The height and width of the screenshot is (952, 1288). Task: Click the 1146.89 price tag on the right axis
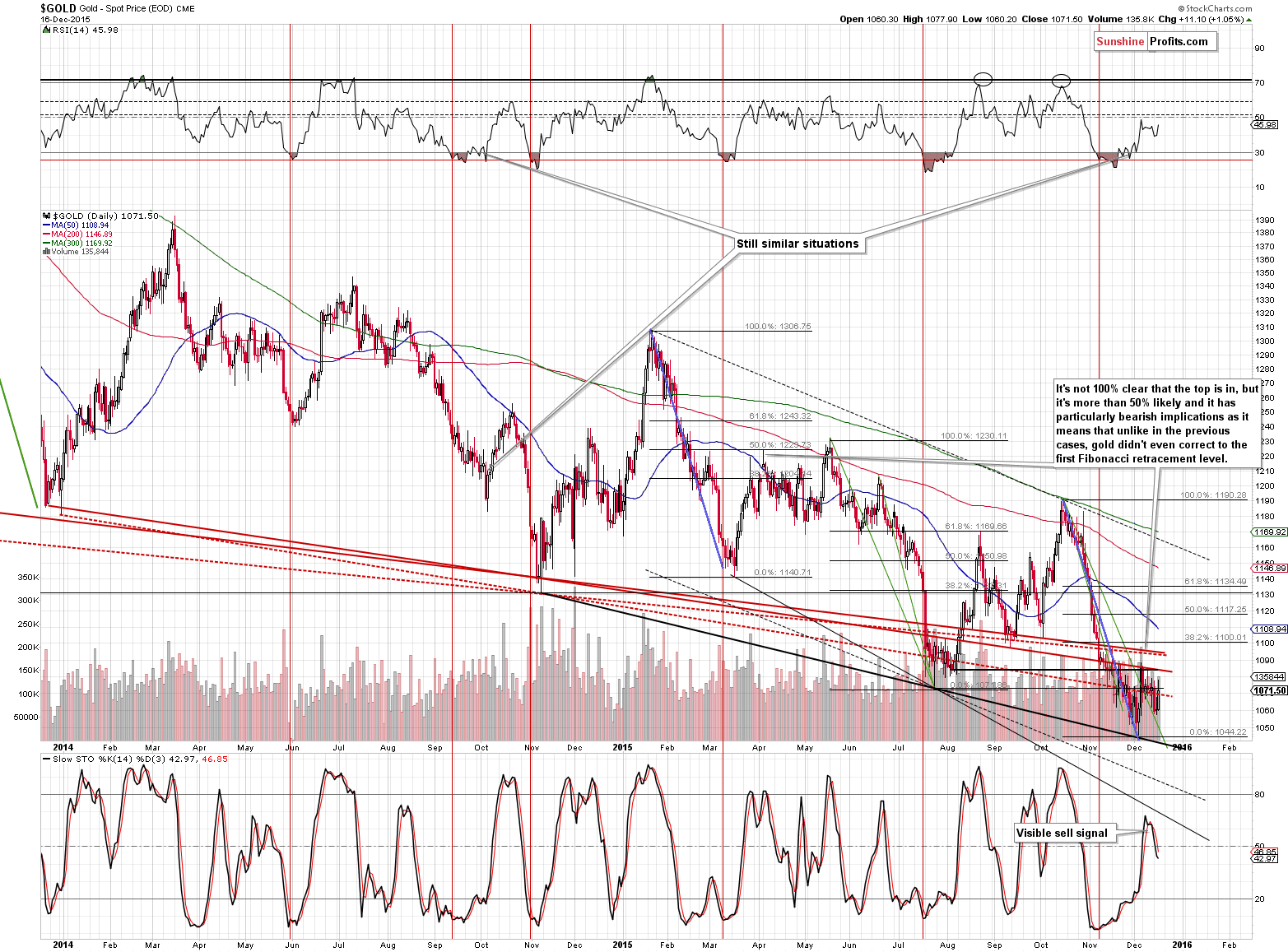point(1271,568)
